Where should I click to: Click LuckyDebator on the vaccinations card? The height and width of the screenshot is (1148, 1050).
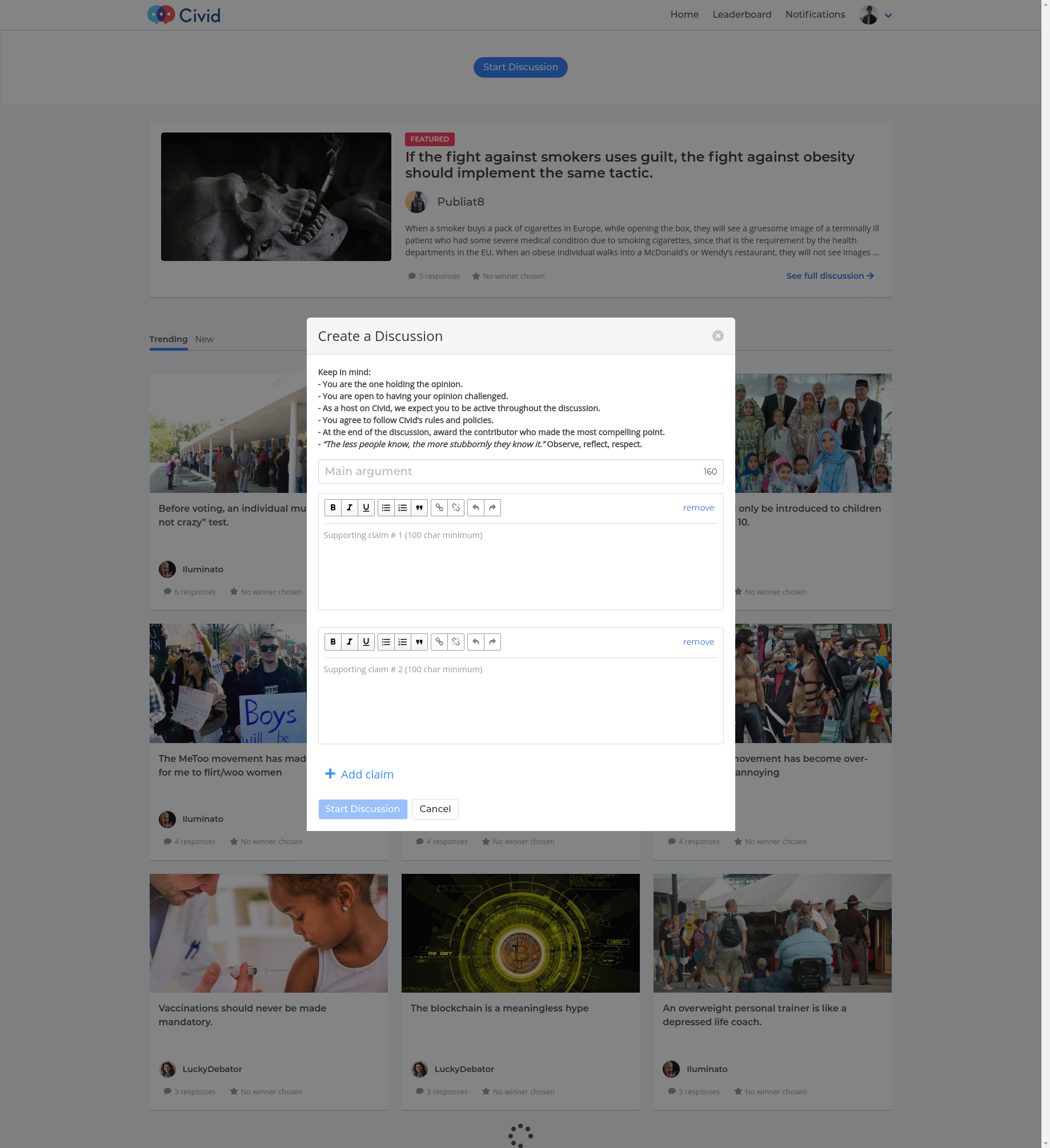pos(212,1069)
